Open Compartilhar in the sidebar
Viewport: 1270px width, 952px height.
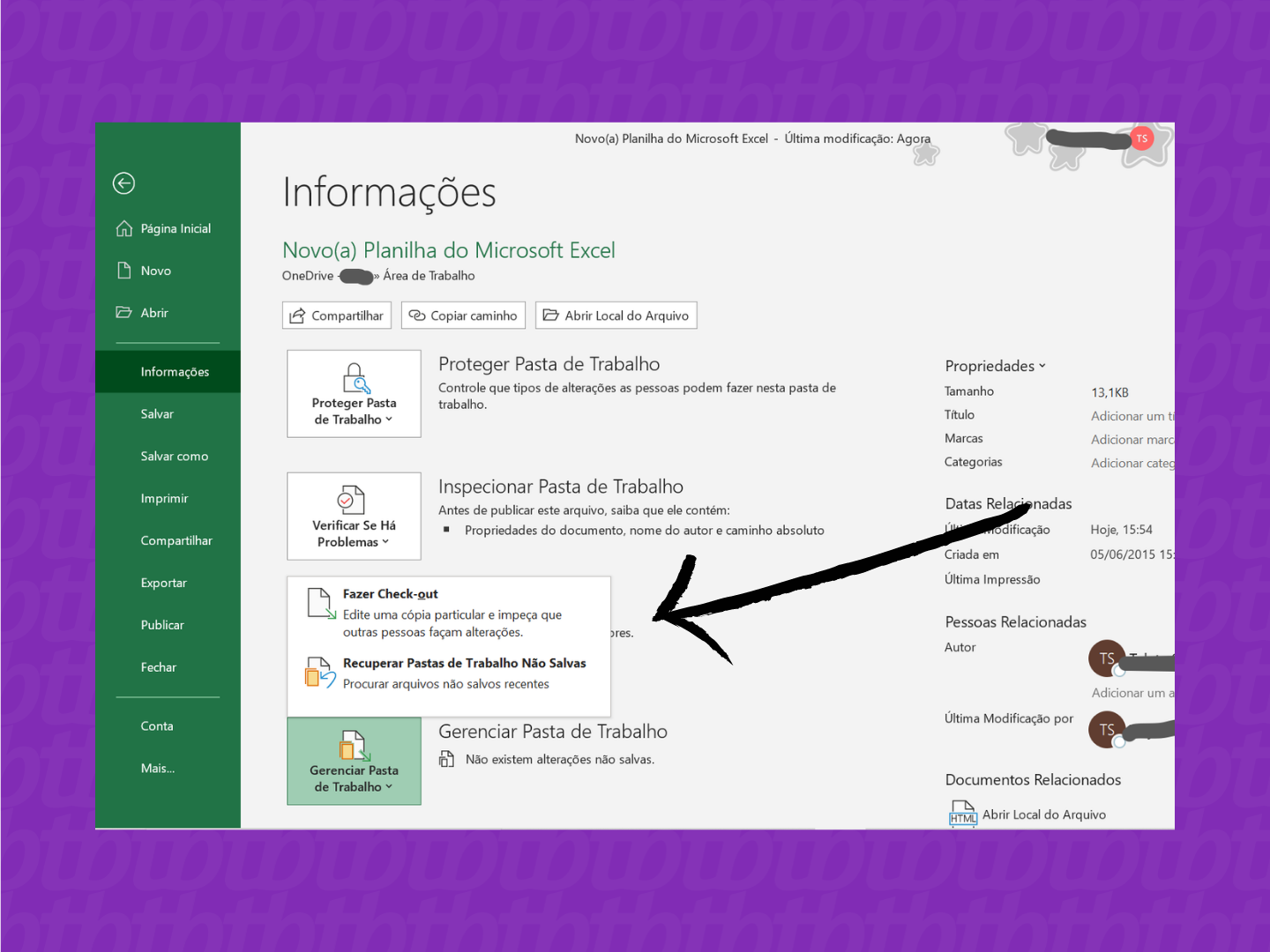click(x=168, y=541)
